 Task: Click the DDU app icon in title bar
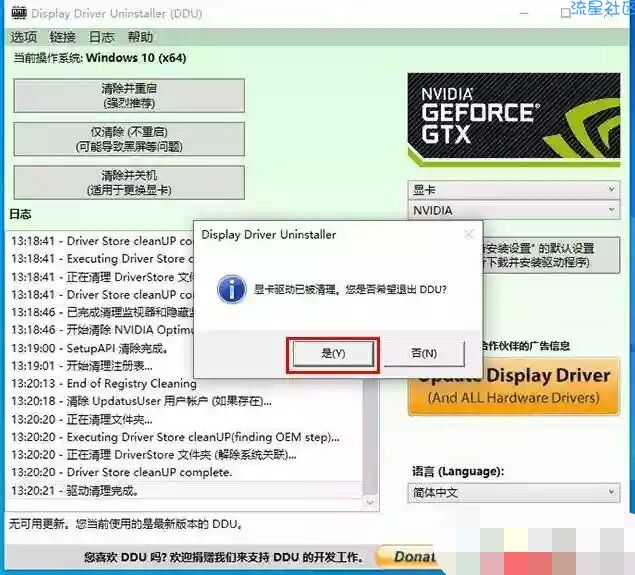(x=19, y=13)
